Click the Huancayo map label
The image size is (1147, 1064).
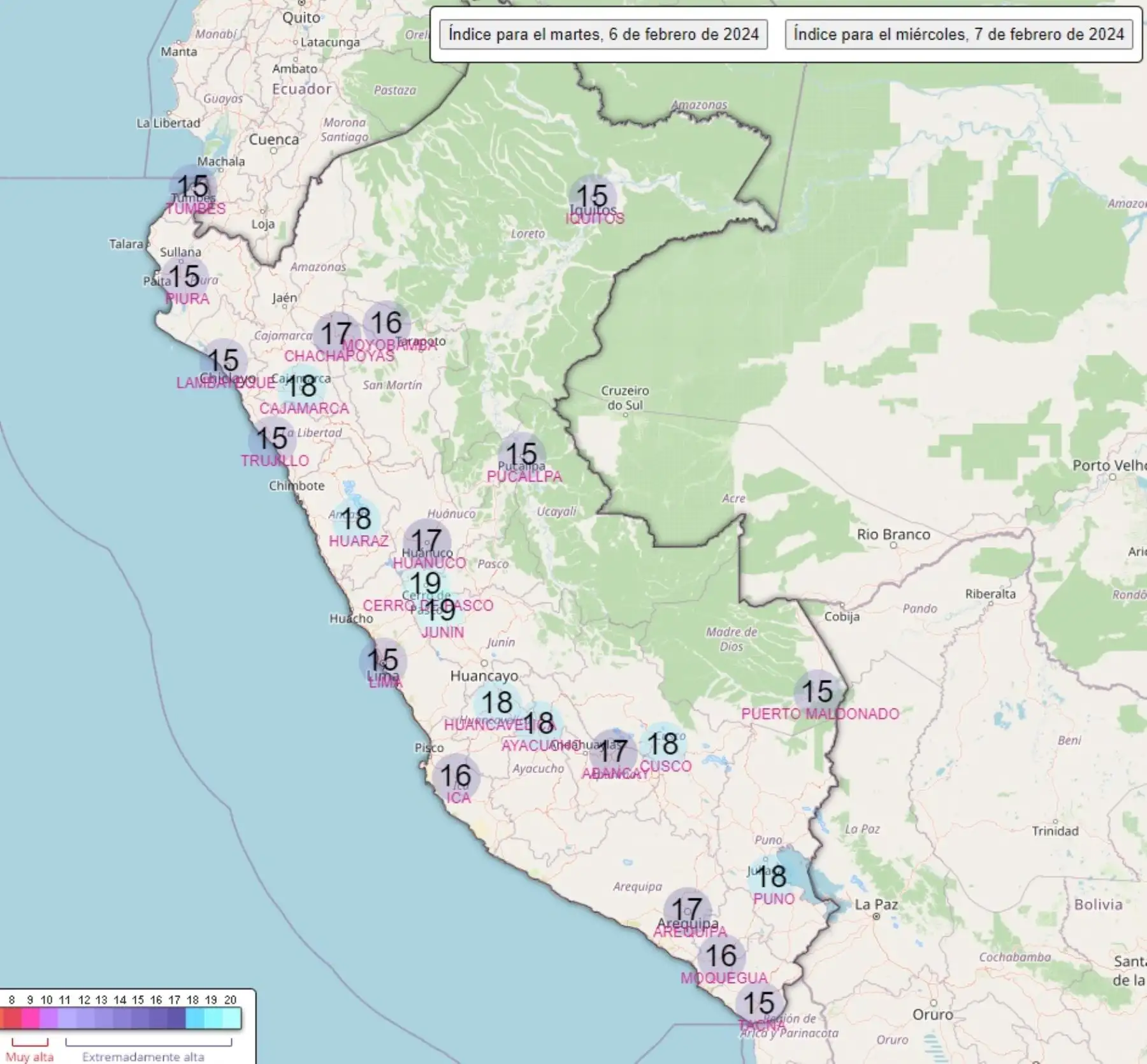484,676
